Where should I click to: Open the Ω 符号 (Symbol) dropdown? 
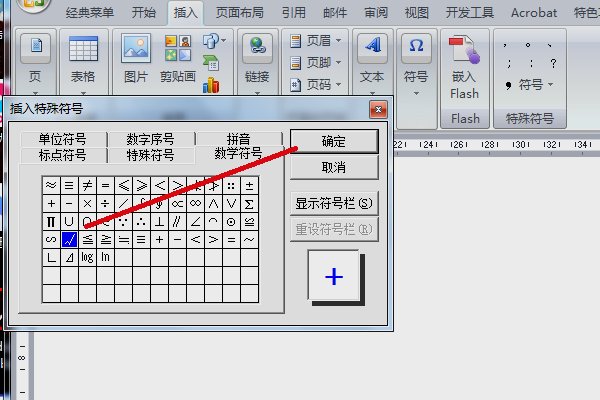tap(416, 65)
